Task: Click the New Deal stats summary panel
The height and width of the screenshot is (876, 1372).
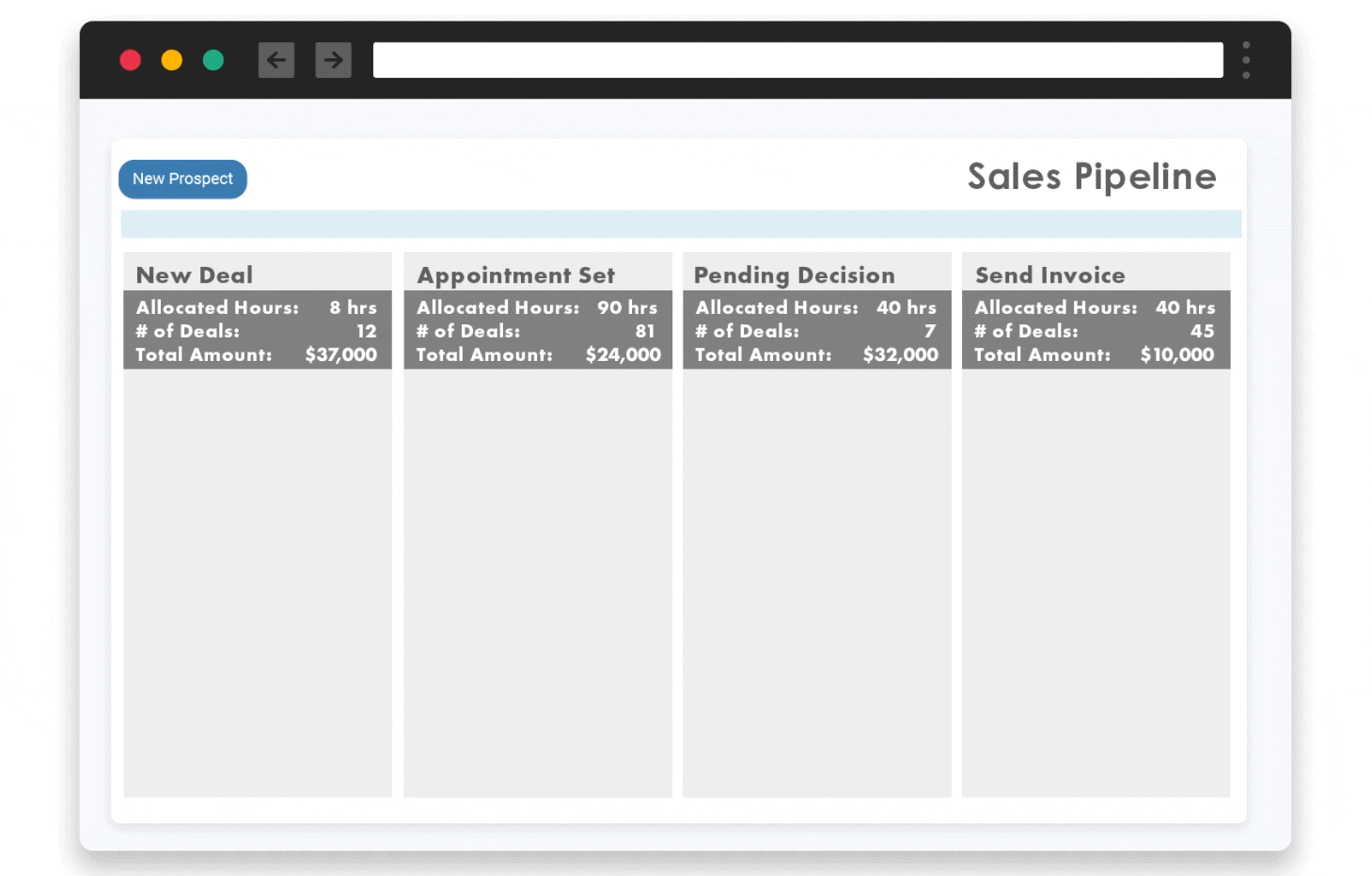Action: [x=257, y=331]
